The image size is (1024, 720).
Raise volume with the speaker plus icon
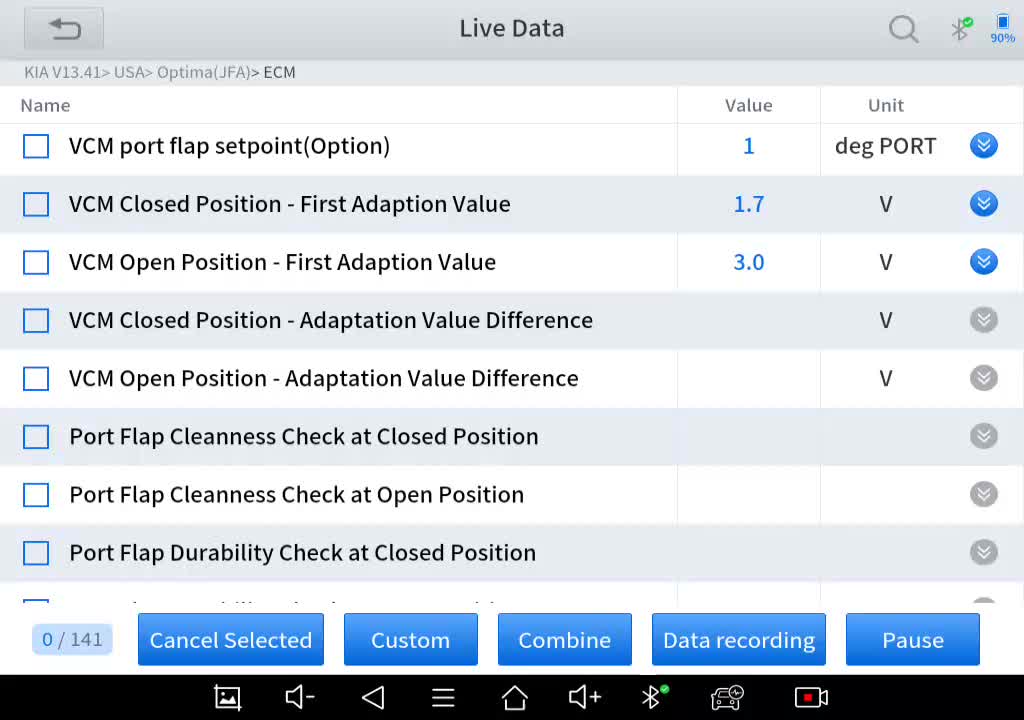point(584,698)
